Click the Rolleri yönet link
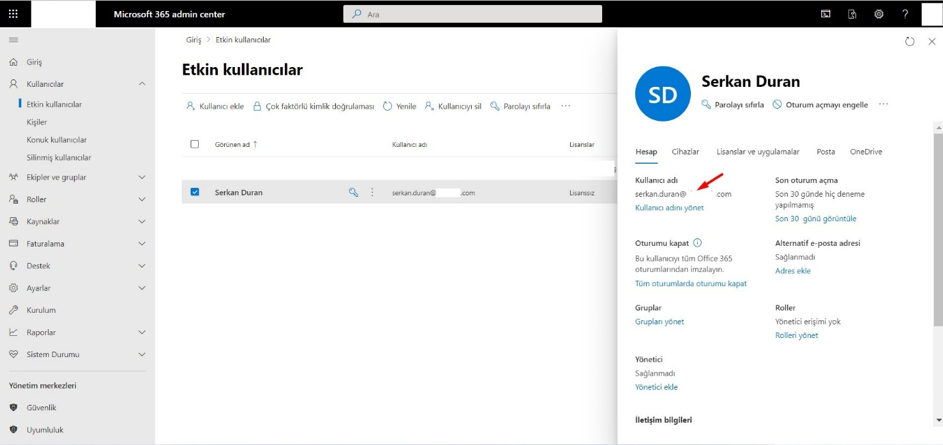Screen dimensions: 943x445 pyautogui.click(x=796, y=335)
